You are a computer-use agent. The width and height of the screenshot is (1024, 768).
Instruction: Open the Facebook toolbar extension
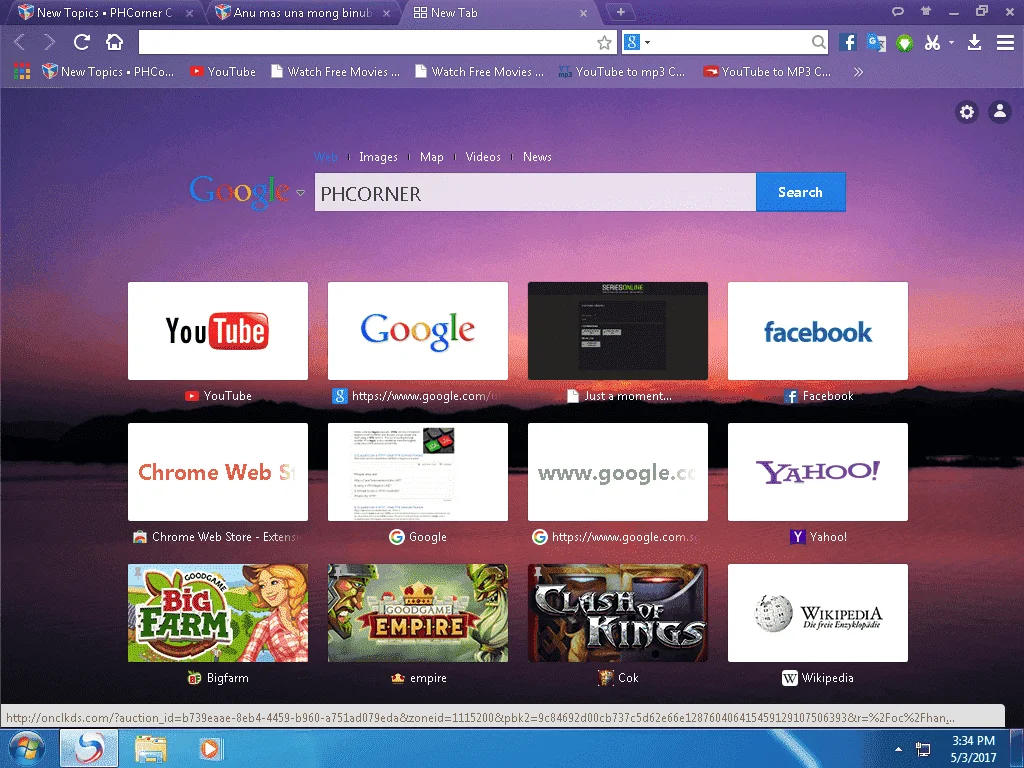coord(848,42)
